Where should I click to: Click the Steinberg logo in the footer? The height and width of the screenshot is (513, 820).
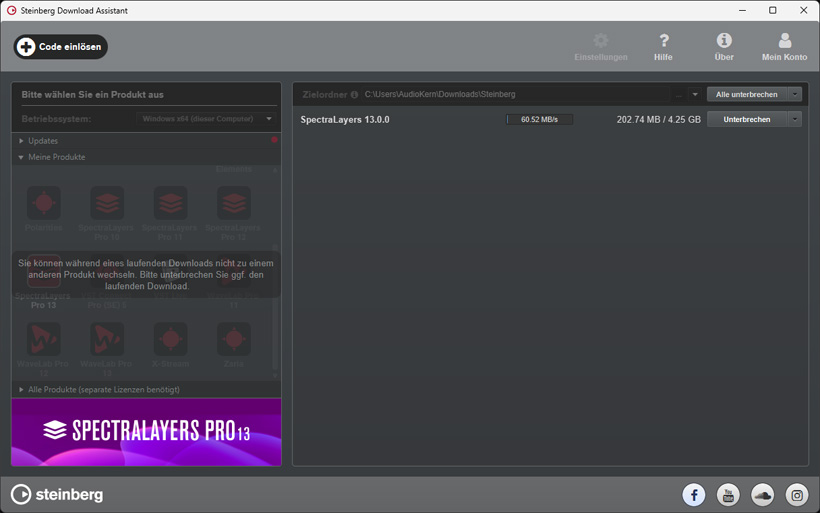57,494
